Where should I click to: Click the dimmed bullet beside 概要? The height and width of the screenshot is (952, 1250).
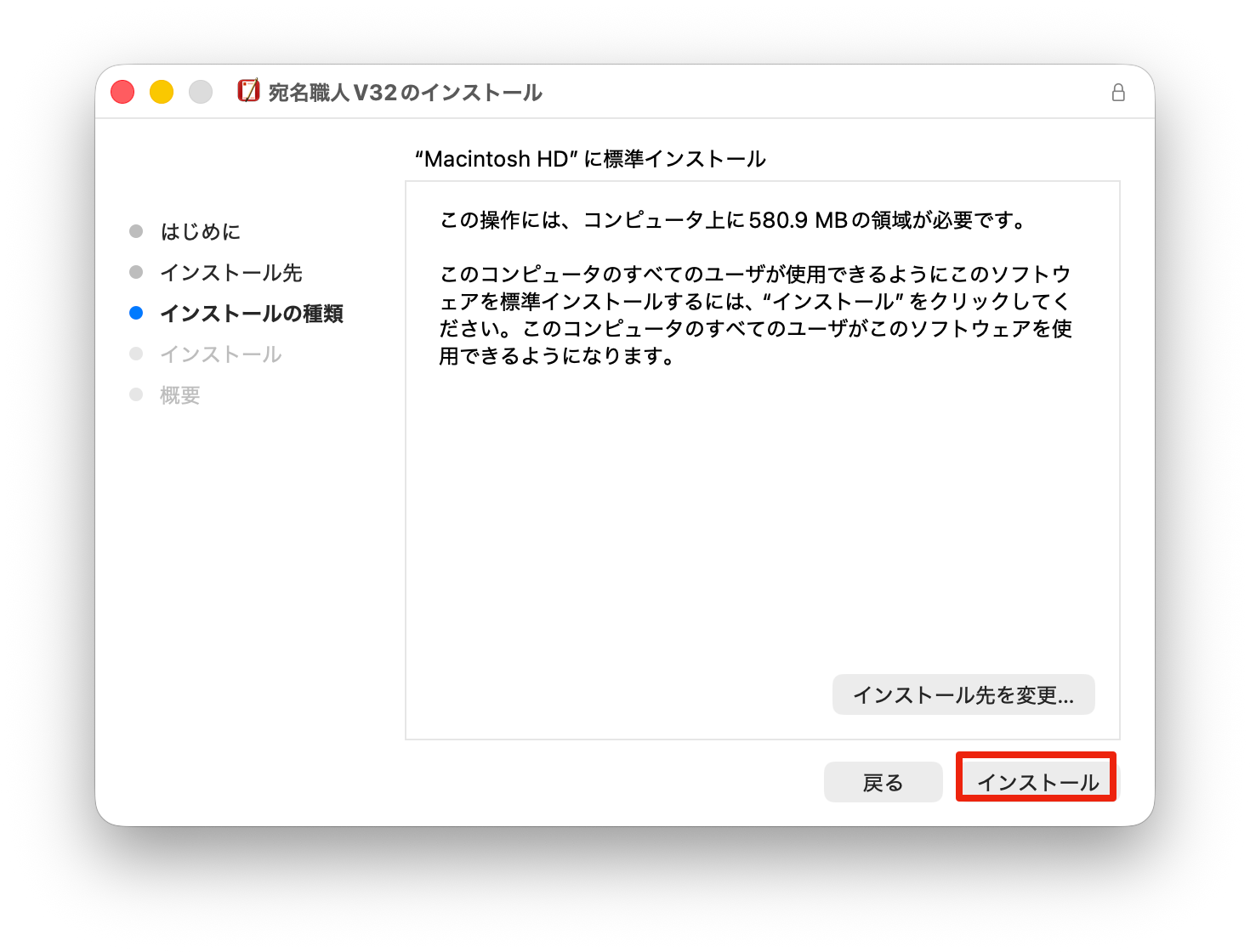click(136, 394)
